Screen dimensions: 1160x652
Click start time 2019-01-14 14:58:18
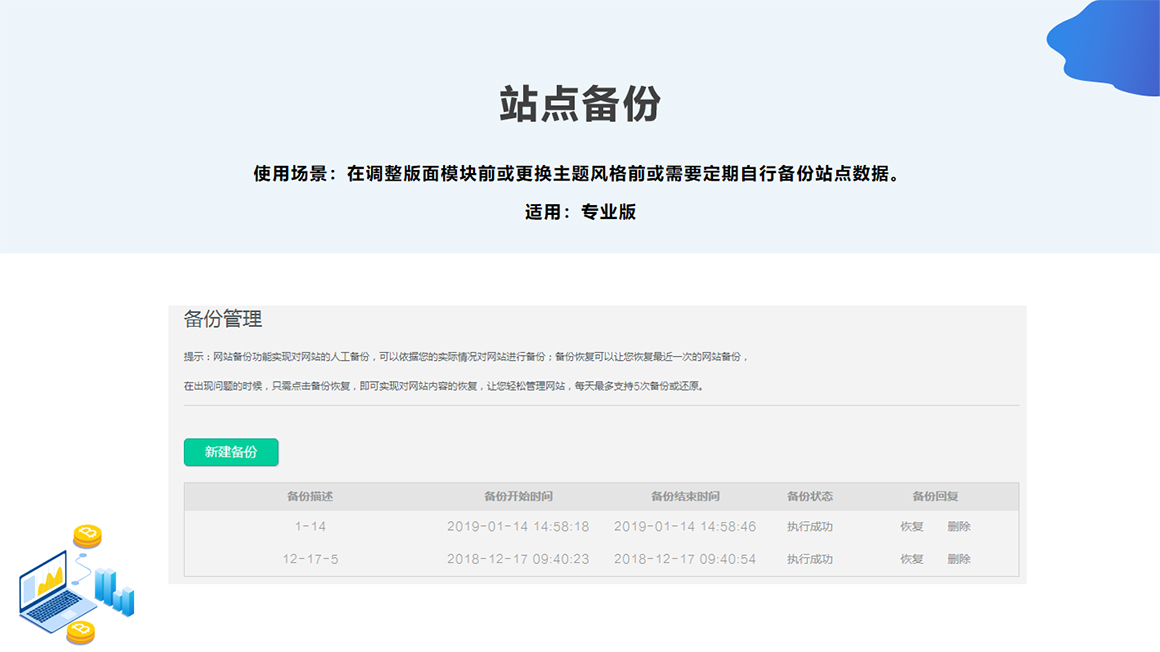click(518, 527)
